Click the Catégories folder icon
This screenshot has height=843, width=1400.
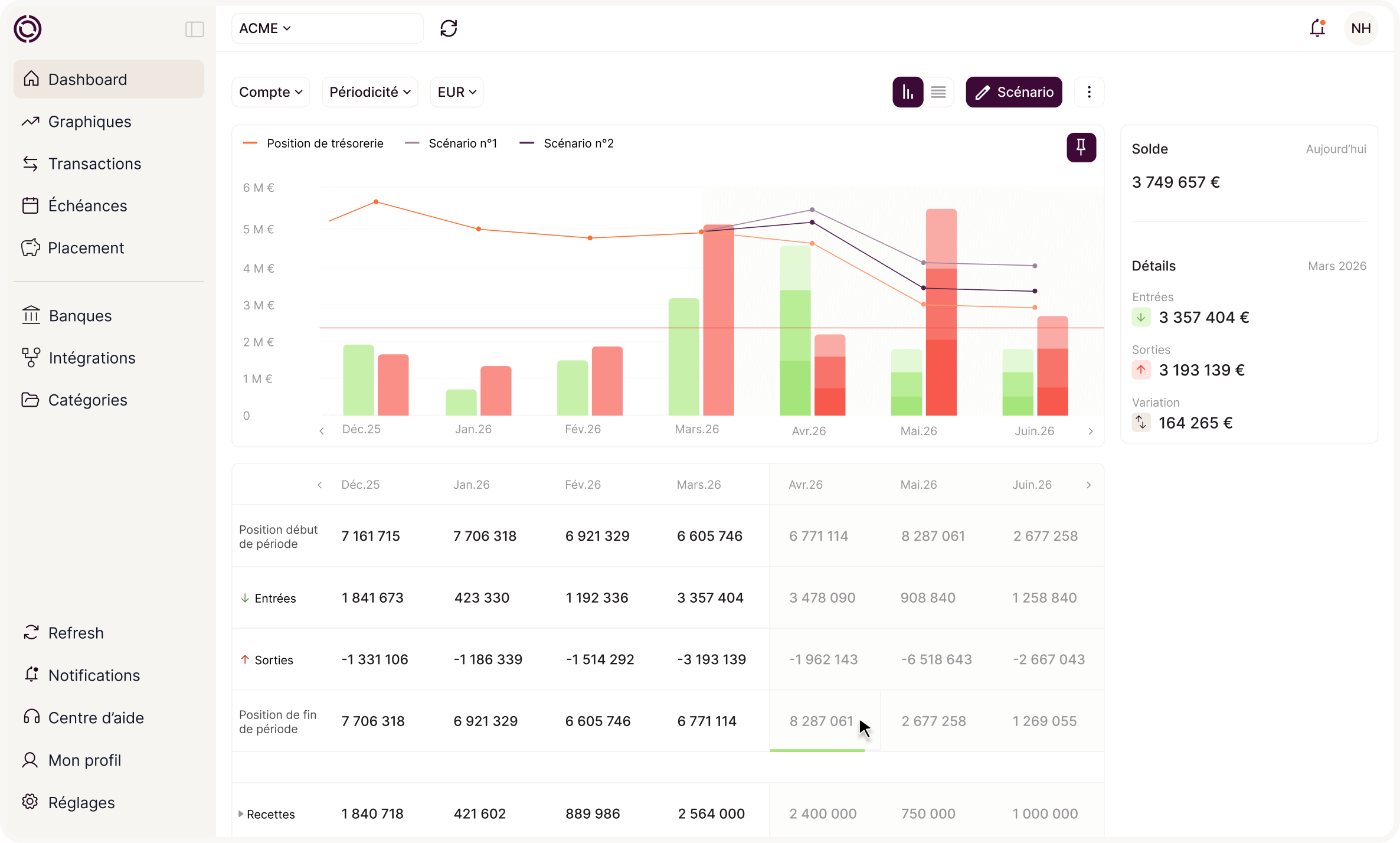pyautogui.click(x=30, y=400)
